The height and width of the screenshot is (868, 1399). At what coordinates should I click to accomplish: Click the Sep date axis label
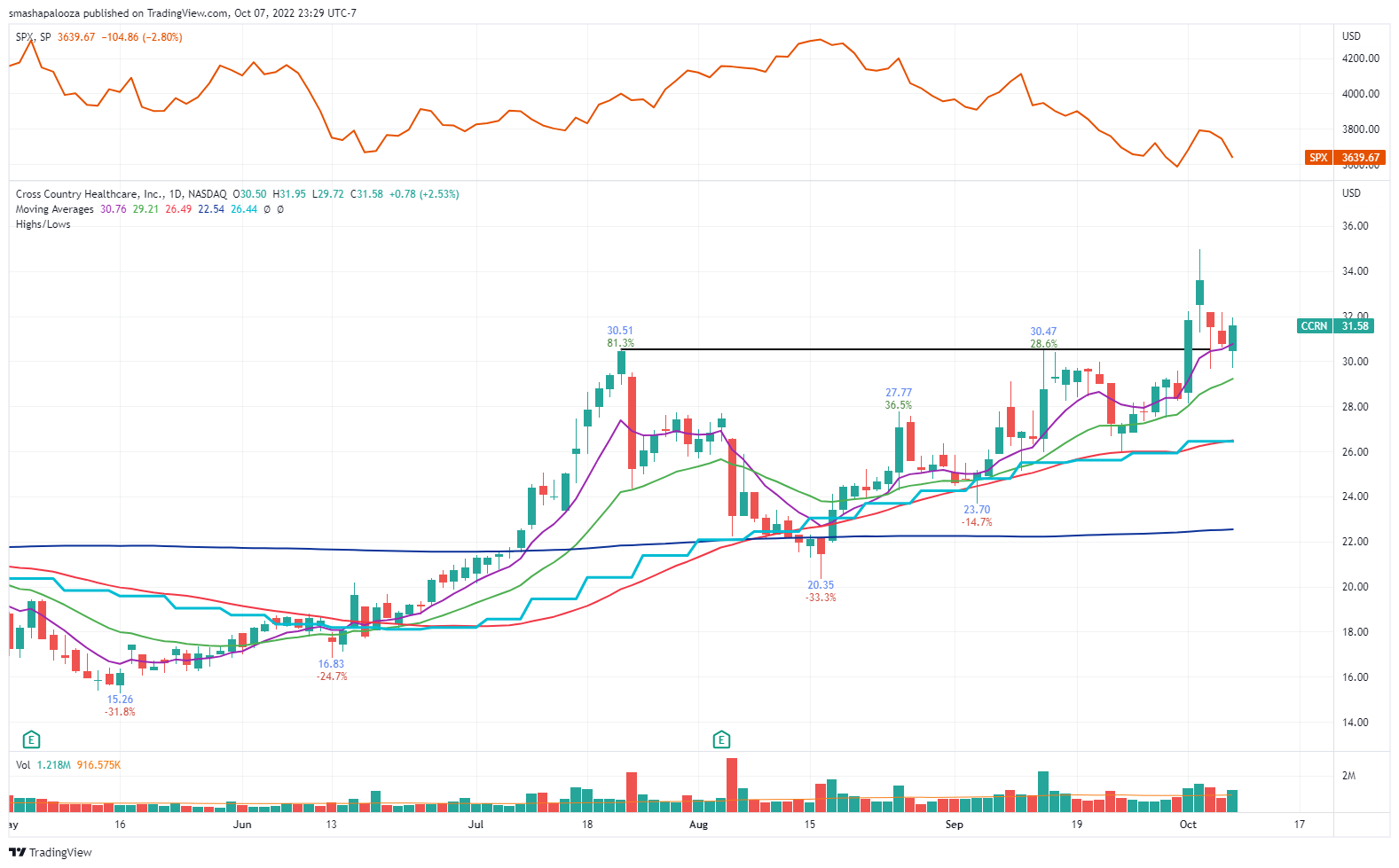coord(954,825)
